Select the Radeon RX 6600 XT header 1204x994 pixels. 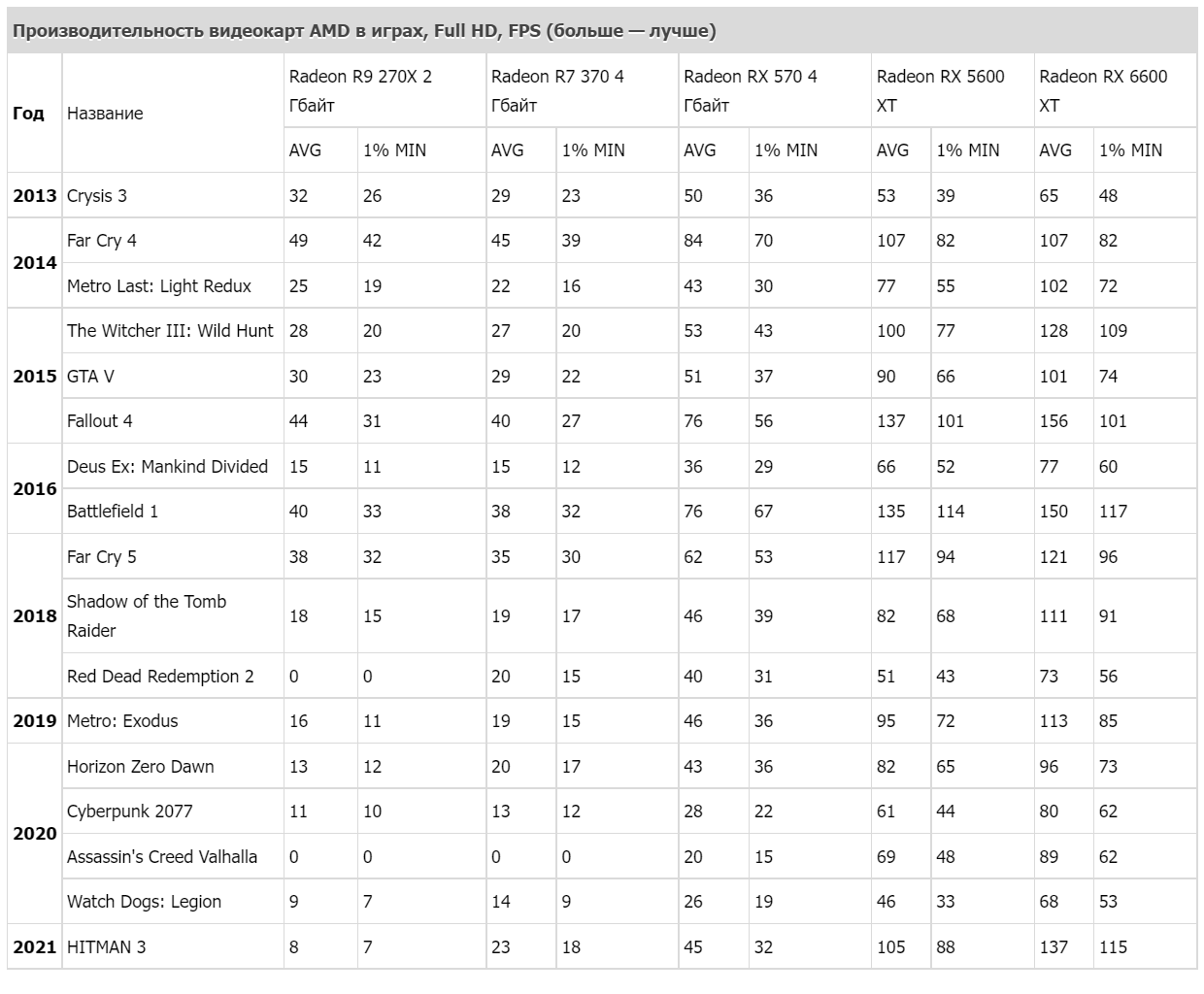1103,90
